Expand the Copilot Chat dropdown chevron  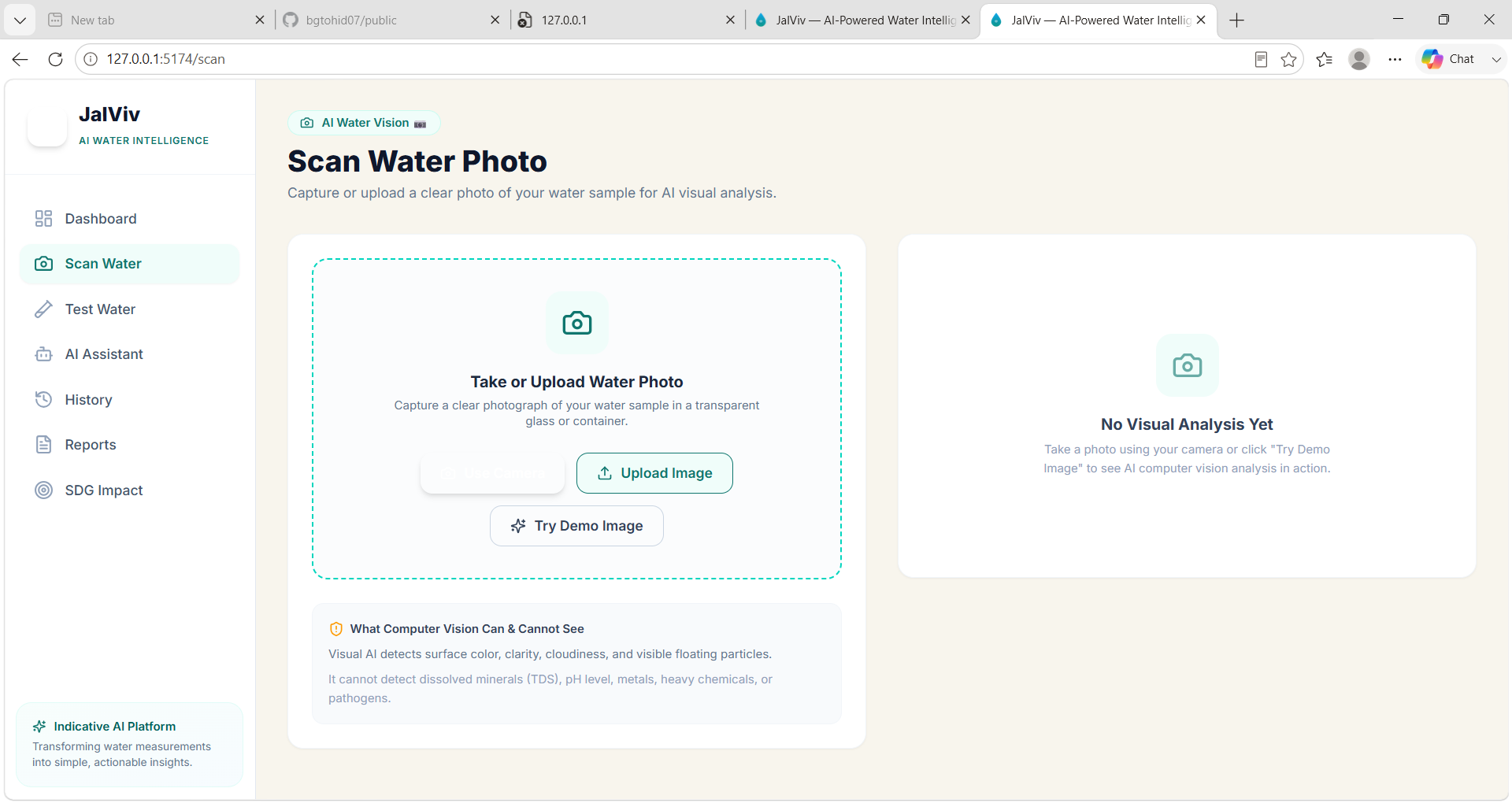click(1496, 59)
